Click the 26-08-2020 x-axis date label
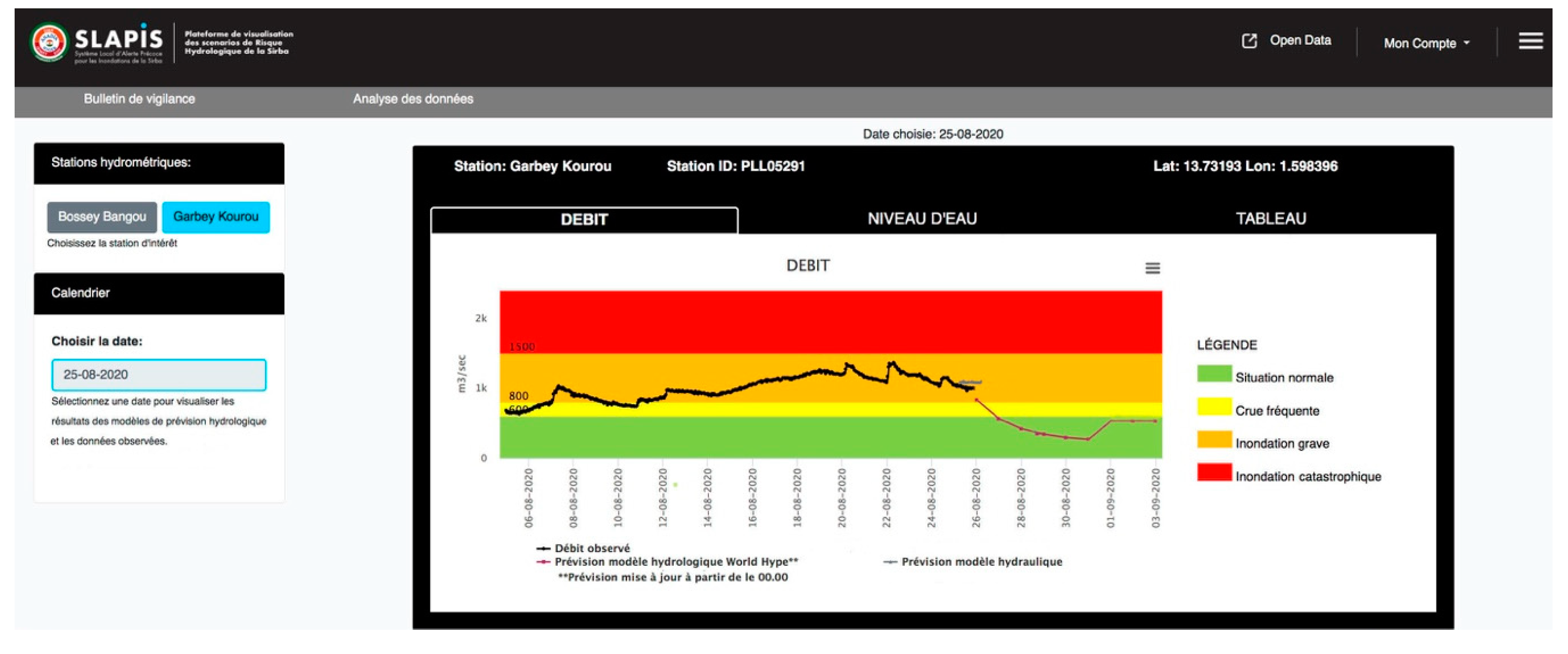The width and height of the screenshot is (1568, 654). point(976,498)
